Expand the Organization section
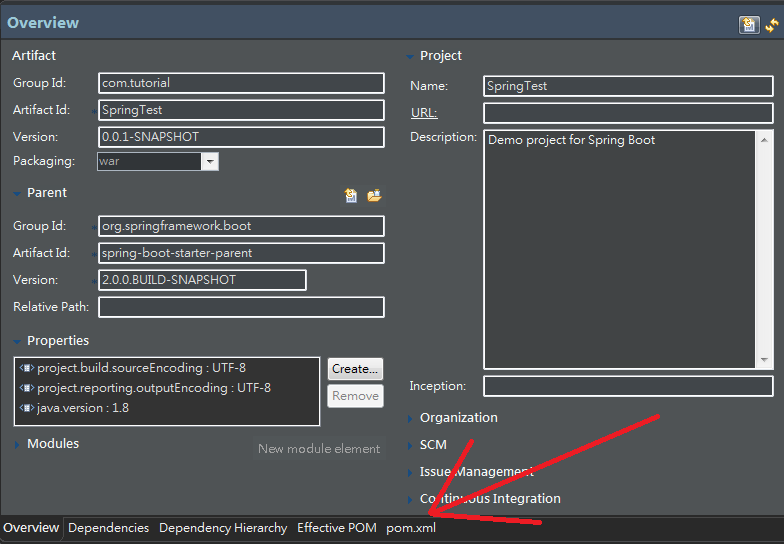The width and height of the screenshot is (784, 544). (x=410, y=418)
